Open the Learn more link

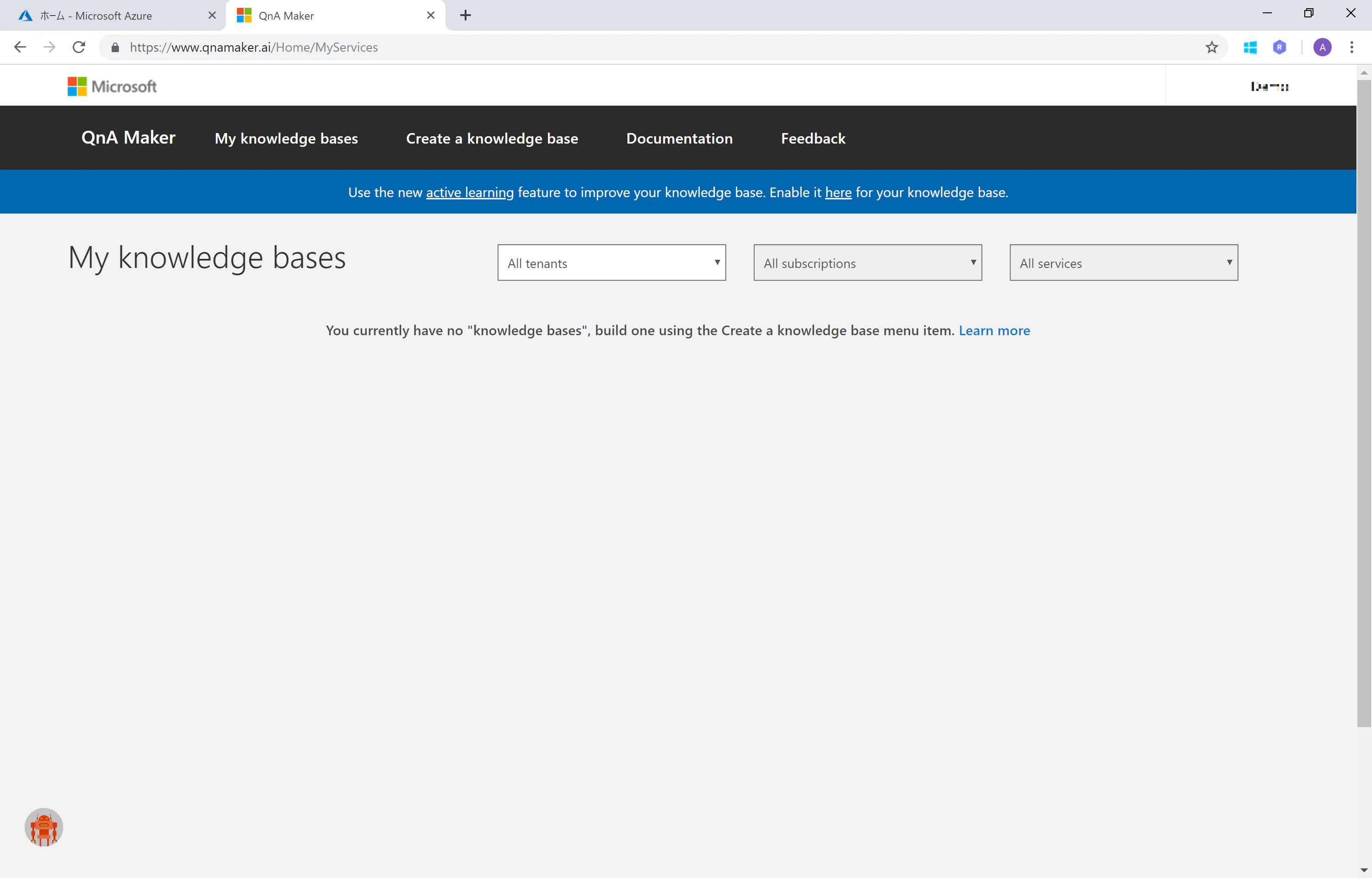(x=994, y=330)
